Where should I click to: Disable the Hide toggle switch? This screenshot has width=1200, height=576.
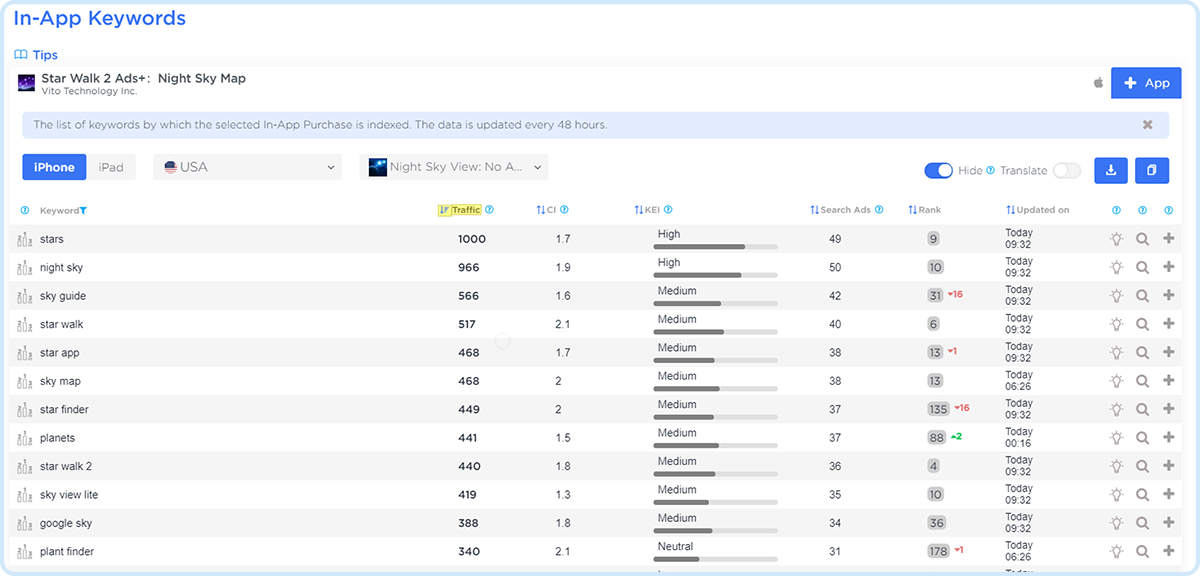938,170
